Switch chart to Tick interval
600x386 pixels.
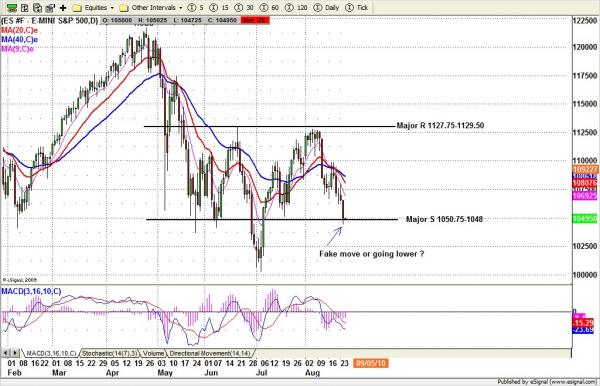point(357,8)
